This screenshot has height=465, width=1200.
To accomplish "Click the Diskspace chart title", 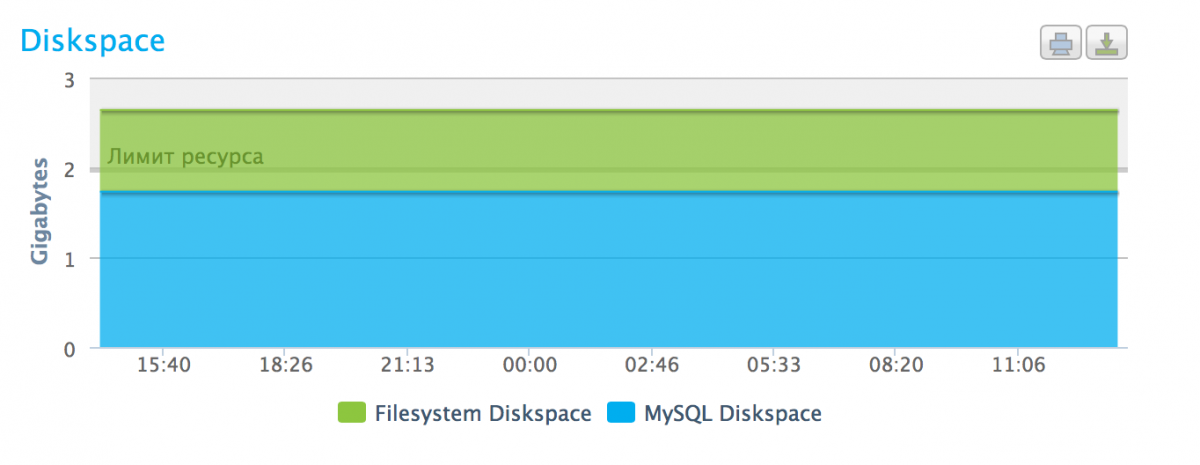I will tap(92, 41).
